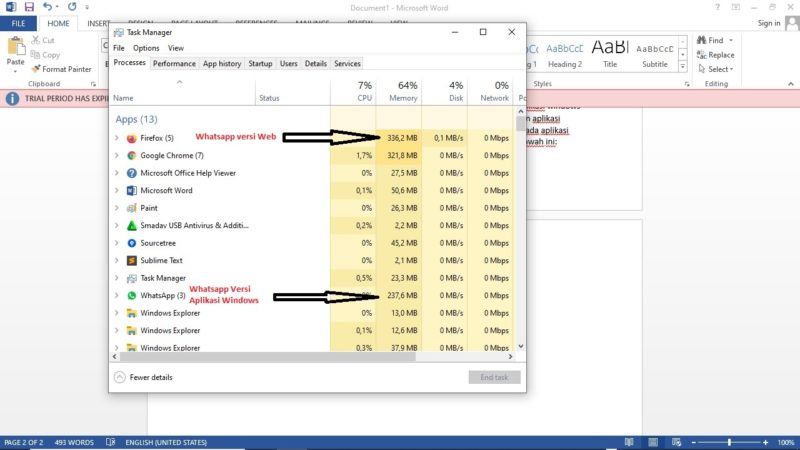Click the Smadav USB Antivirus icon
Screen dimensions: 800x450
(x=132, y=226)
